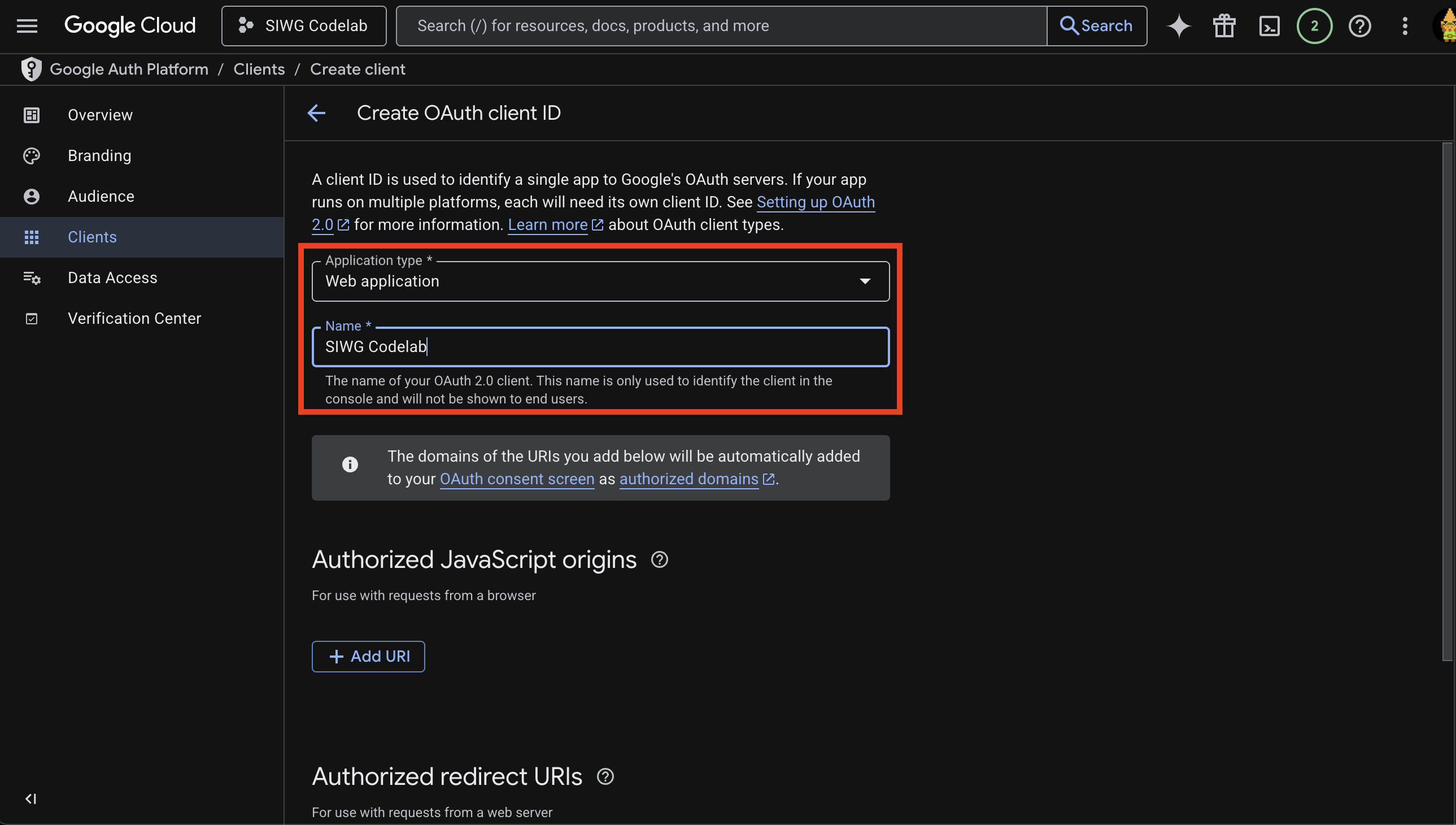Navigate to Clients in the sidebar
This screenshot has height=825, width=1456.
(91, 237)
